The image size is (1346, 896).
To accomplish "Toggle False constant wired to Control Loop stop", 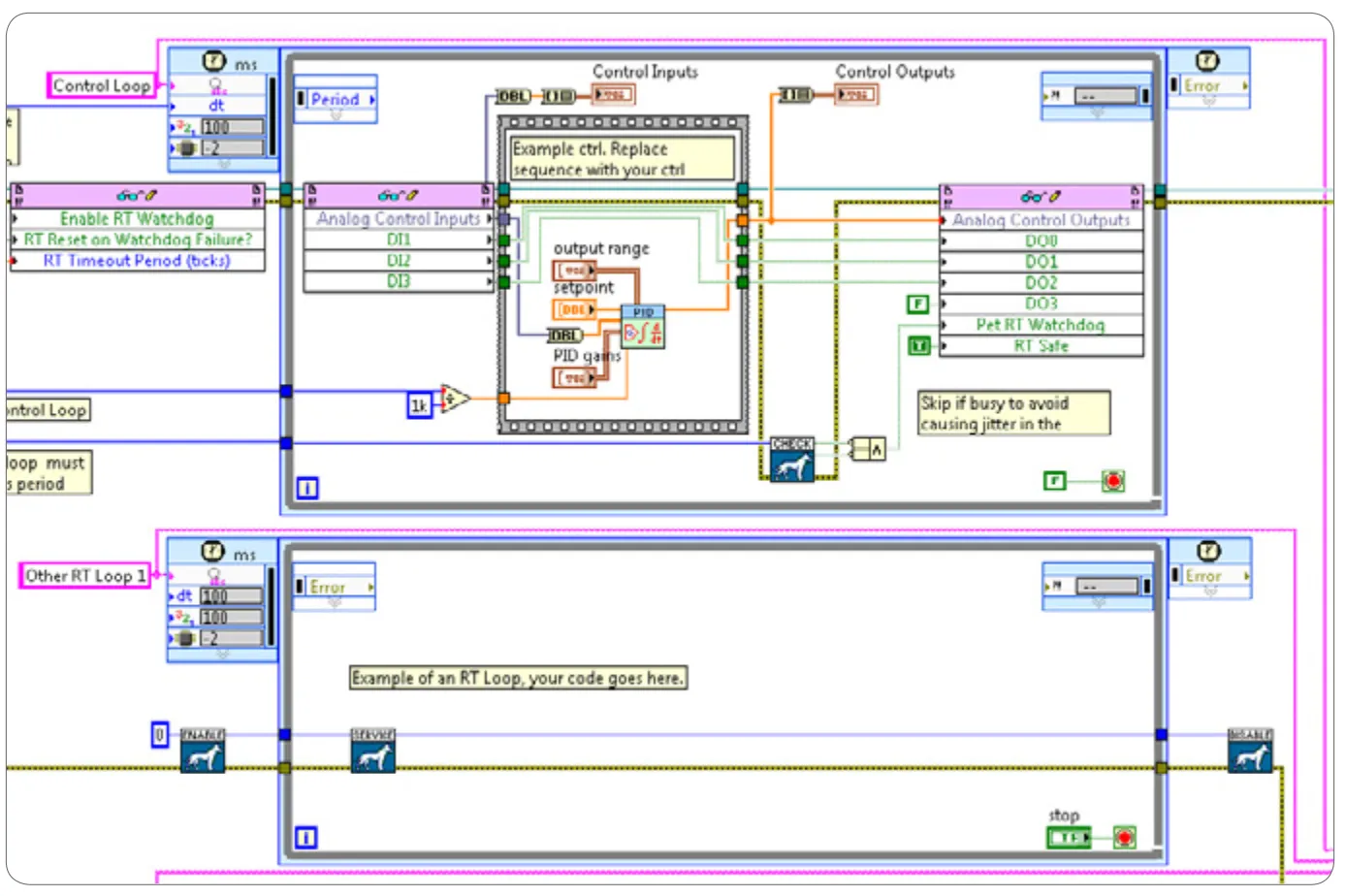I will pyautogui.click(x=1054, y=480).
